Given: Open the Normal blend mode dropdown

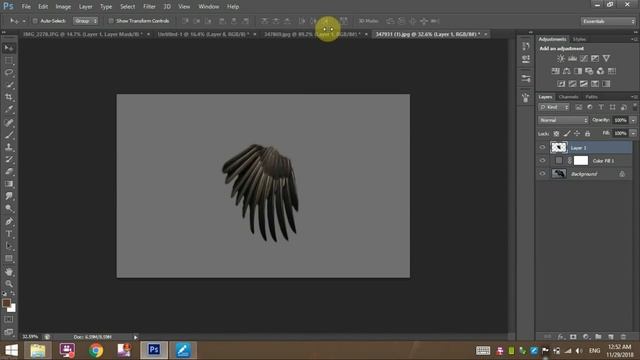Looking at the screenshot, I should click(563, 120).
